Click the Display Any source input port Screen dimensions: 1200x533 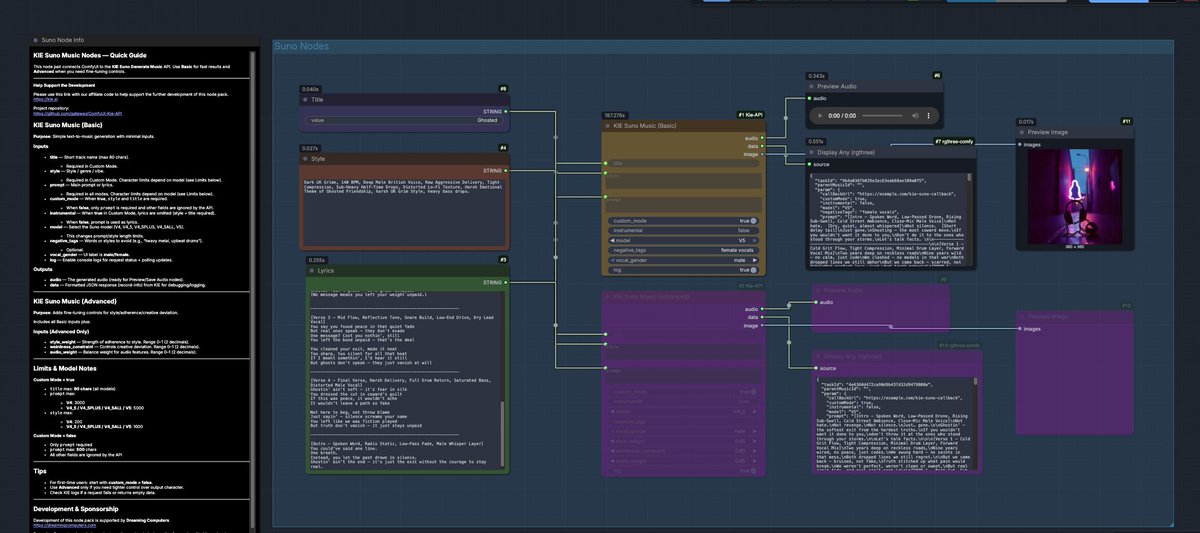pyautogui.click(x=810, y=164)
